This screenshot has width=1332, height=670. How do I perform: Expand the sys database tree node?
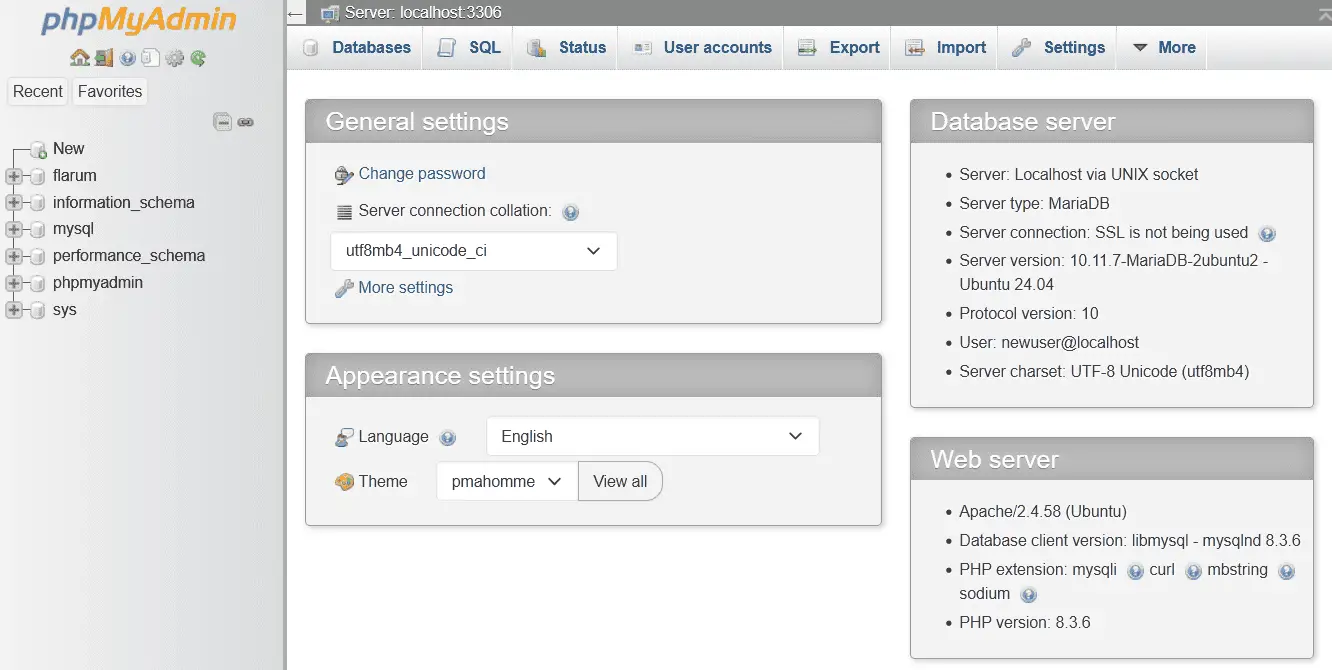(x=14, y=310)
